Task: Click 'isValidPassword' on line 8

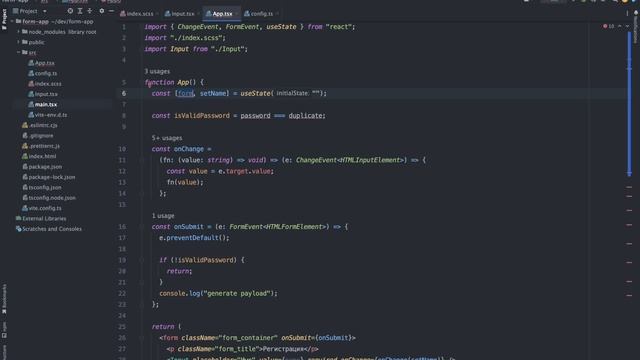Action: click(x=202, y=116)
